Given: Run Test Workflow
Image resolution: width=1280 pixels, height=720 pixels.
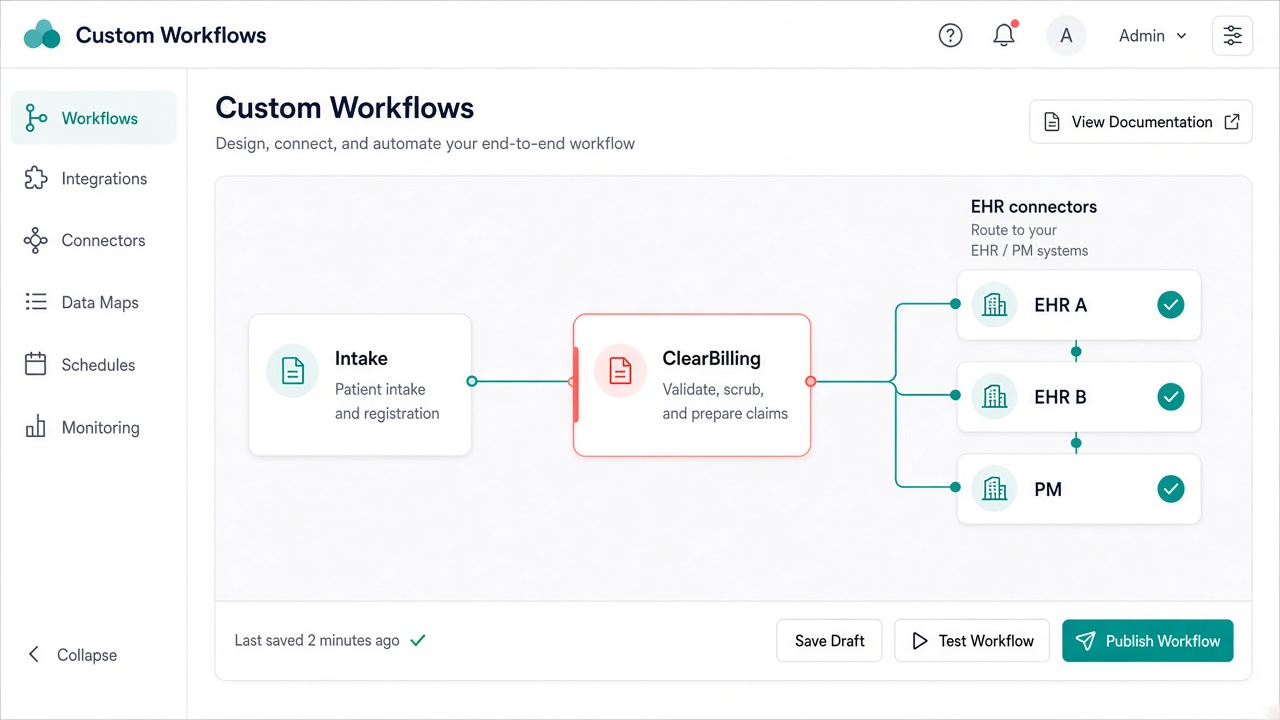Looking at the screenshot, I should (x=972, y=641).
